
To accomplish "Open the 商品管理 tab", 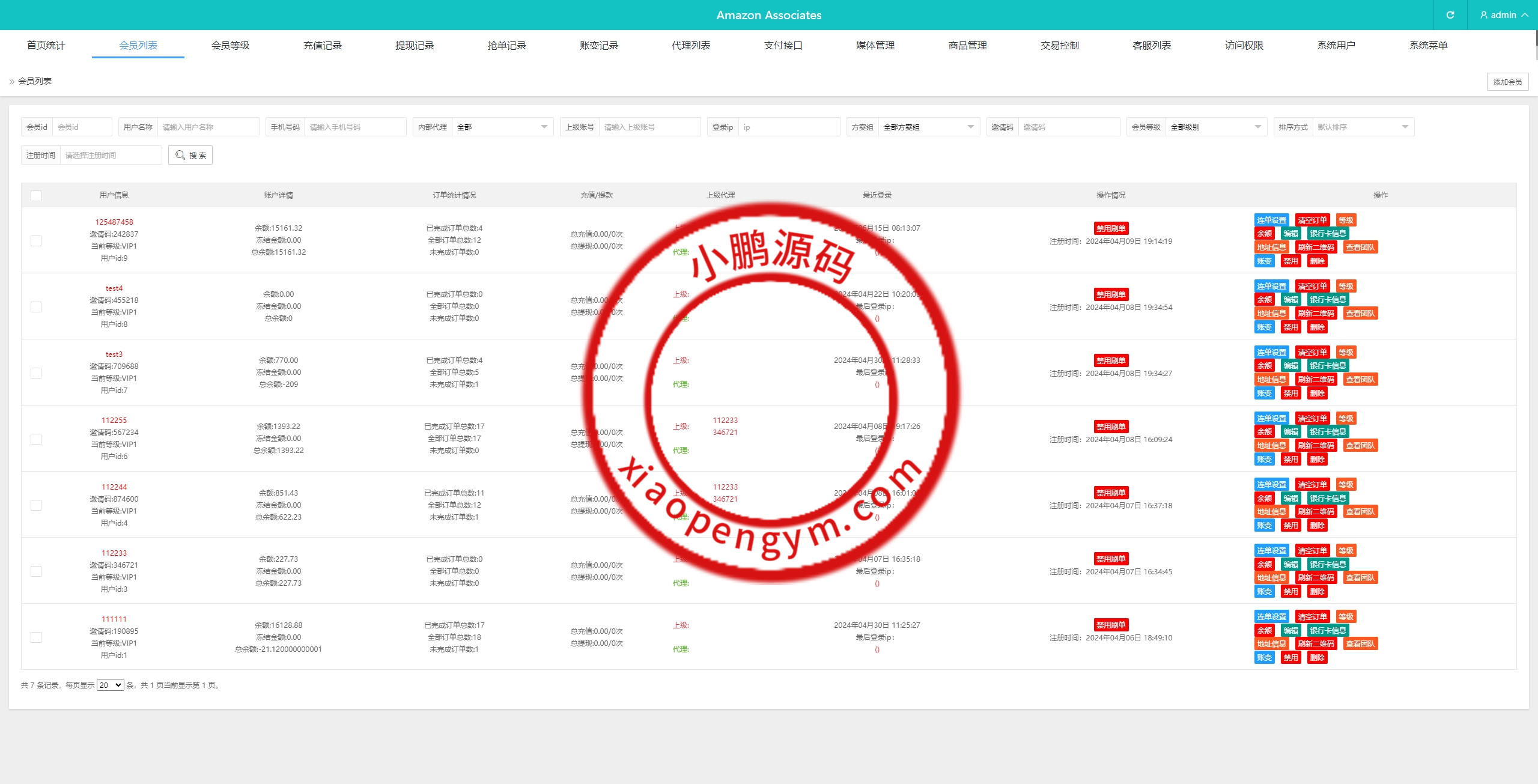I will 967,46.
